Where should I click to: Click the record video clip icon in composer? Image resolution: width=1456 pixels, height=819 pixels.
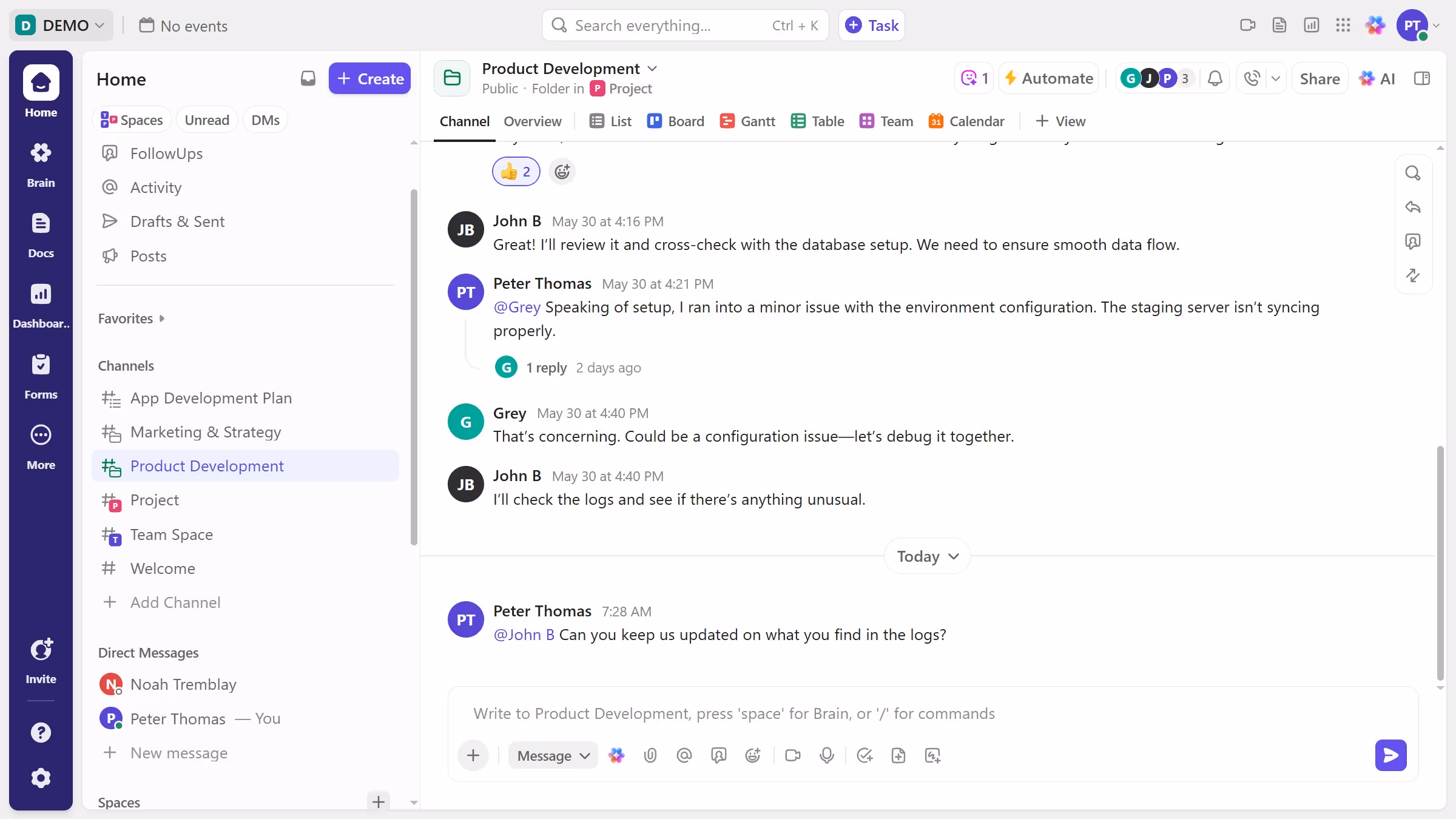click(x=792, y=755)
